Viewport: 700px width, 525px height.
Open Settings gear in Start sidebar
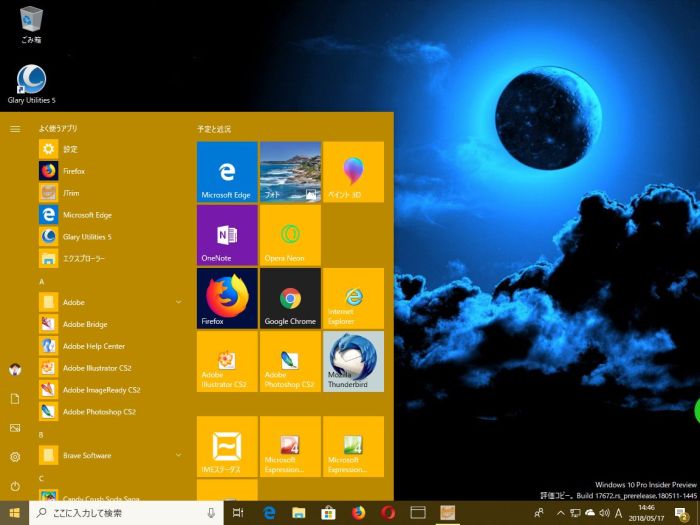(15, 457)
